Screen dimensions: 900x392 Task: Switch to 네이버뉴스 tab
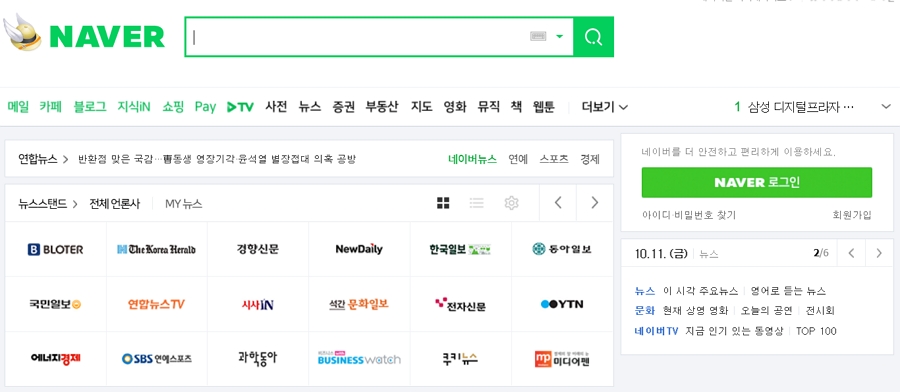[x=472, y=159]
